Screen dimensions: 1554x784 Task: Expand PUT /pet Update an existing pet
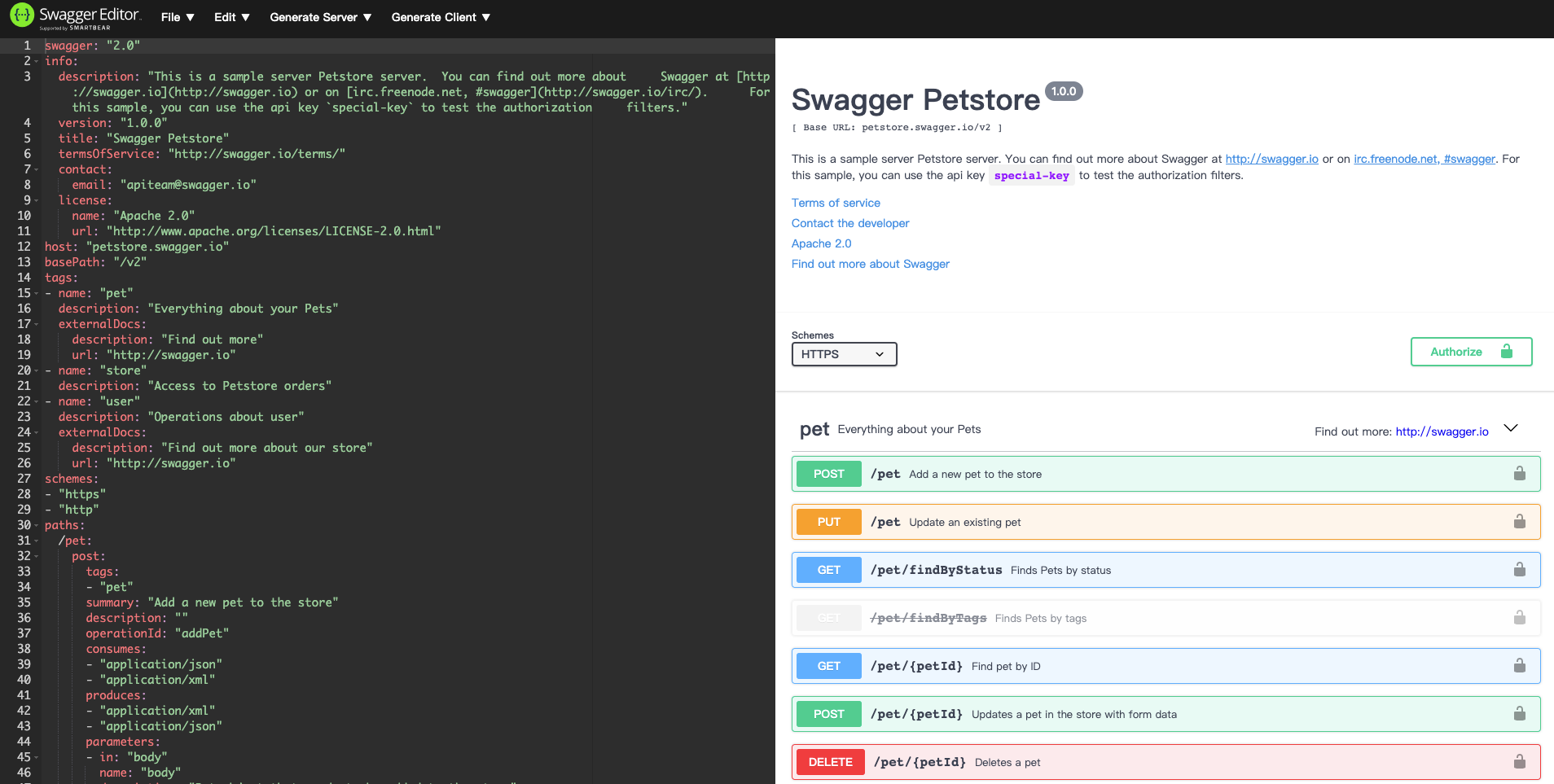pyautogui.click(x=1165, y=522)
